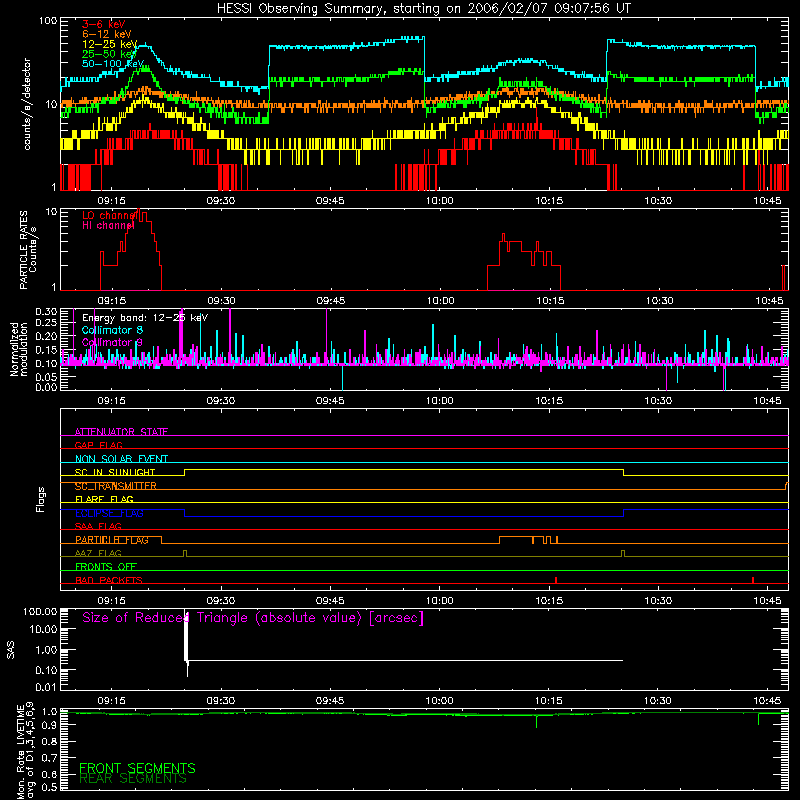Click the SC_IN_SUNLIGHT flag label
This screenshot has width=800, height=800.
(x=115, y=472)
